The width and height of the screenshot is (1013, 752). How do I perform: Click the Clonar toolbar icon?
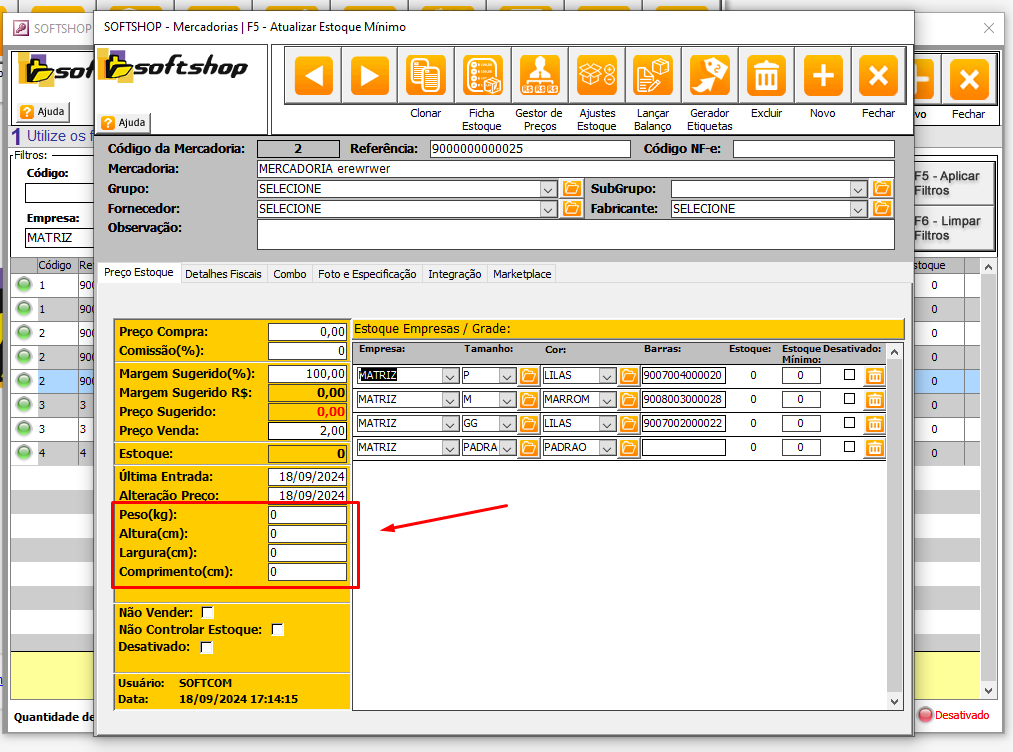coord(426,76)
